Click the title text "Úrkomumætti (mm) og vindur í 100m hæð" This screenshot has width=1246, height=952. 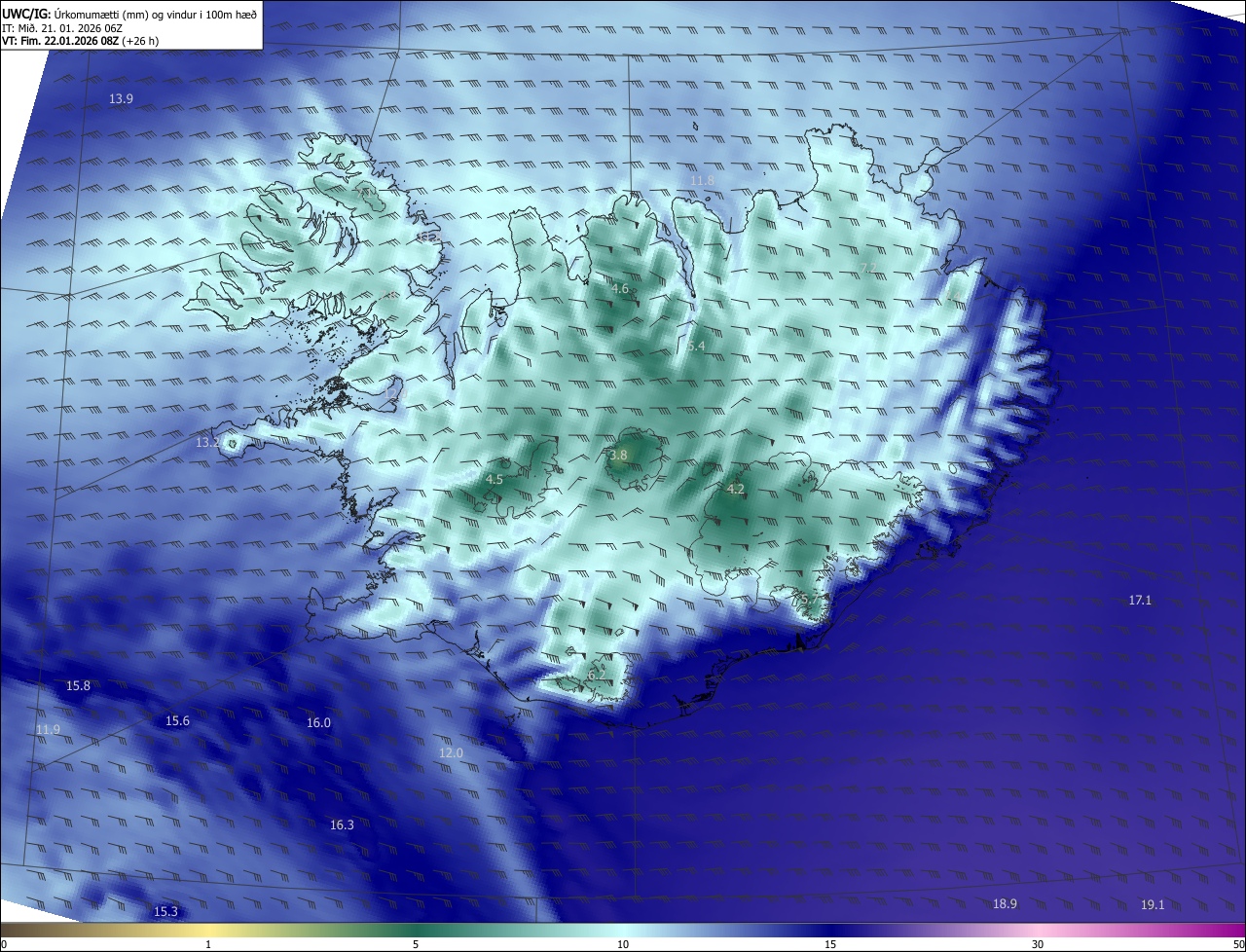pos(155,14)
